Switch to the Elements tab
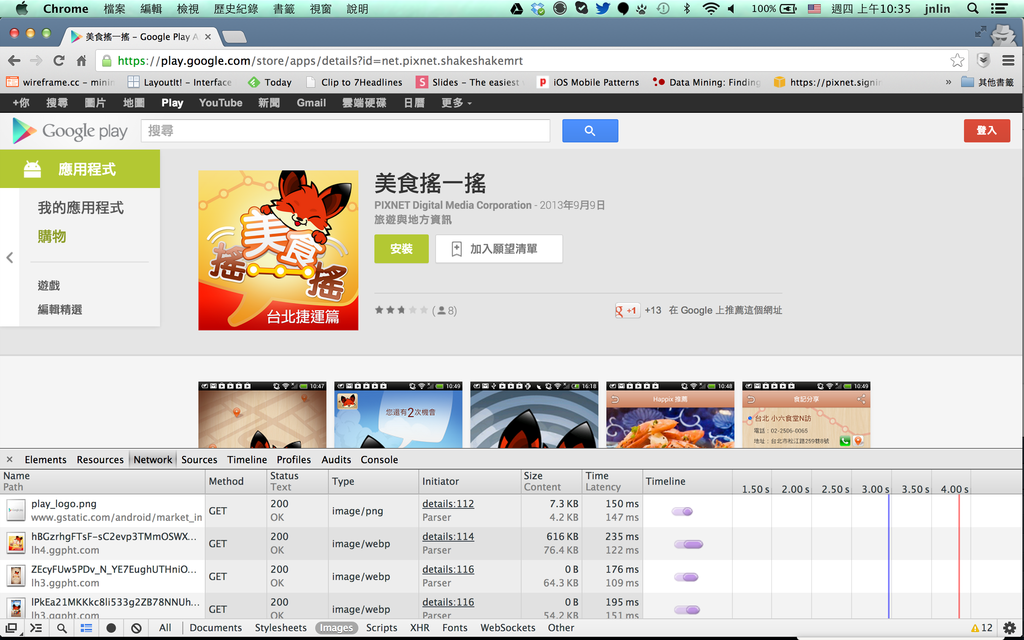 coord(45,460)
